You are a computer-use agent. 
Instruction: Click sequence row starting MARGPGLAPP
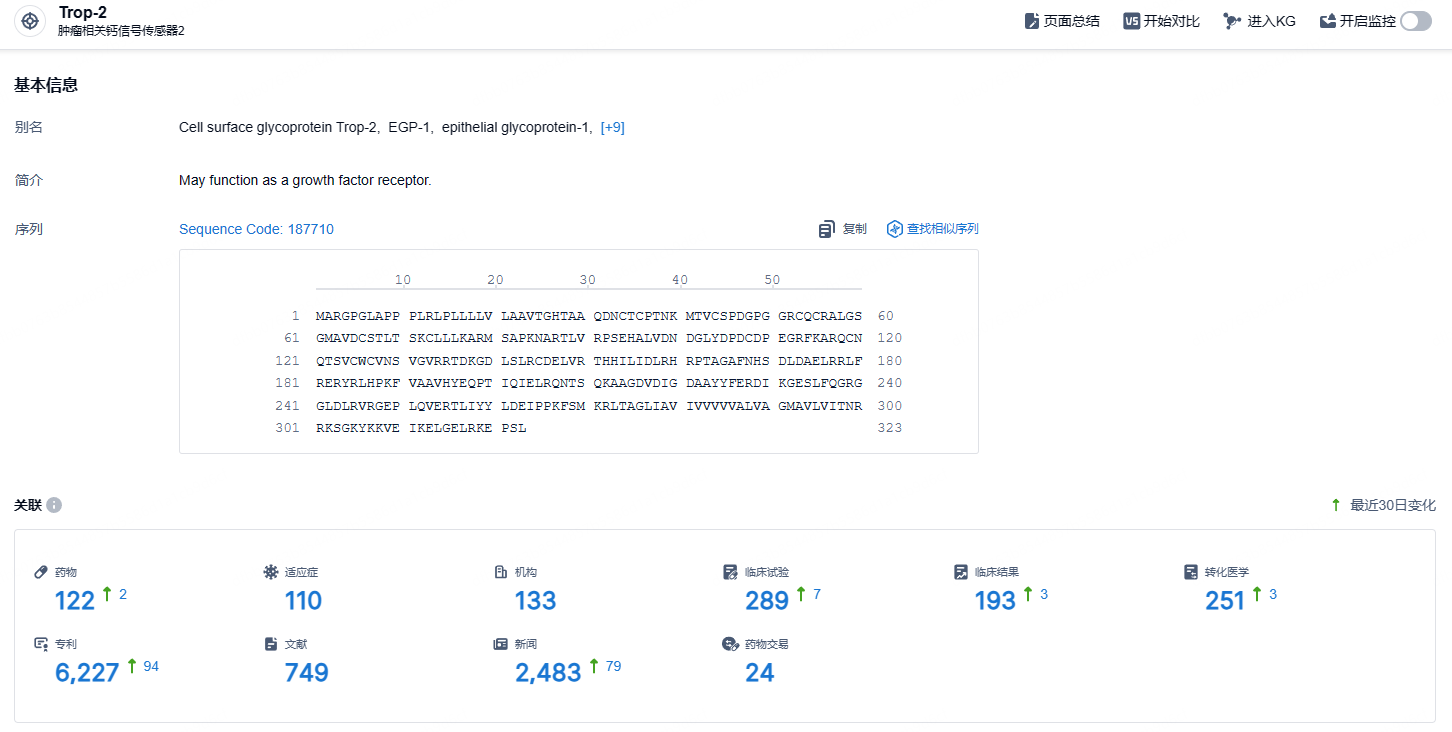(x=589, y=316)
